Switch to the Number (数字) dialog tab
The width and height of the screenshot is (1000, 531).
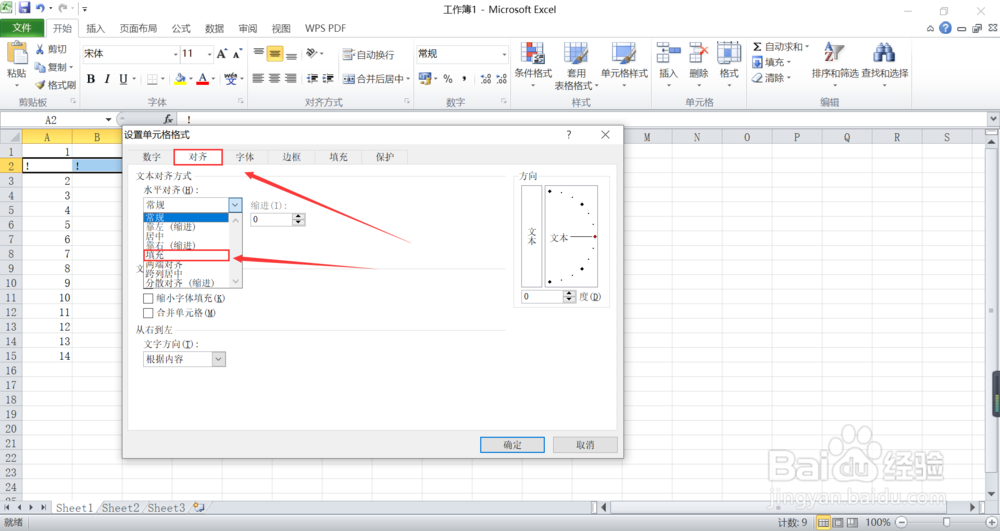tap(151, 157)
